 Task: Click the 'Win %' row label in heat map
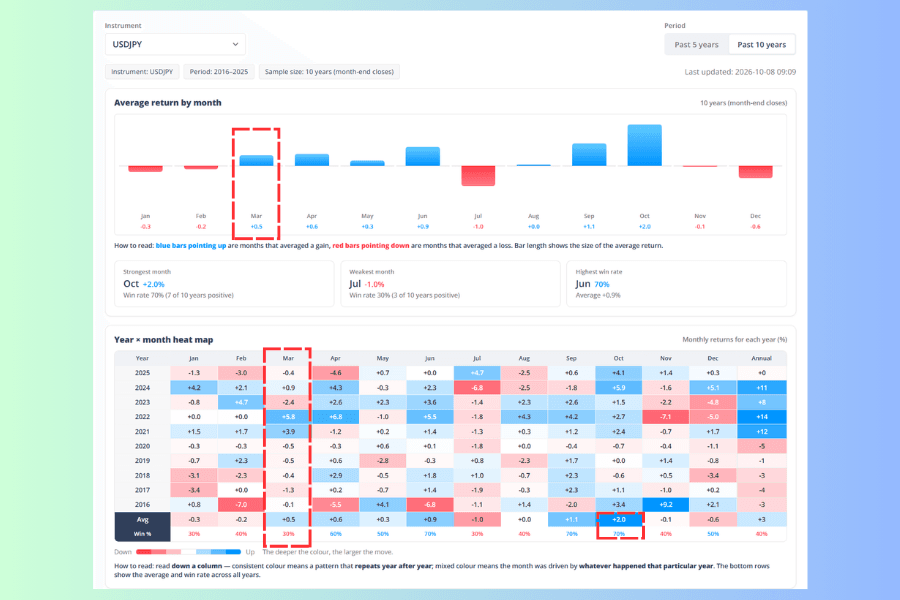[142, 534]
